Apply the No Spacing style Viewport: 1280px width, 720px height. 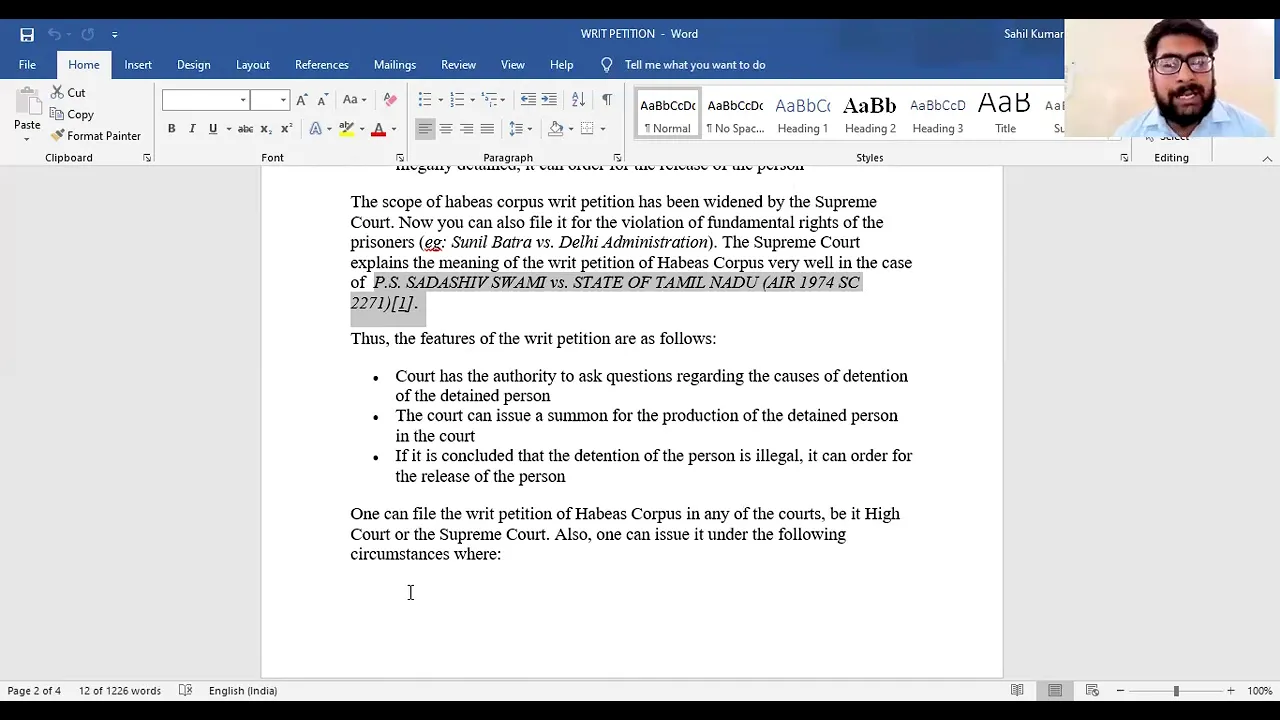coord(735,113)
